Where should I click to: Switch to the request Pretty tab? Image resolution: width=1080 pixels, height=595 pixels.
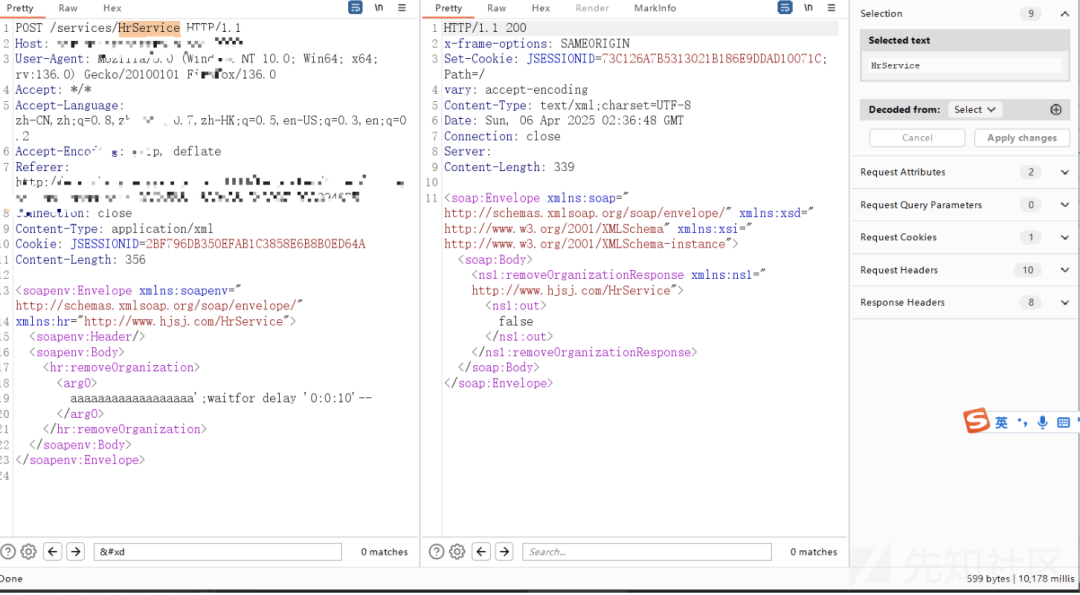[x=20, y=8]
